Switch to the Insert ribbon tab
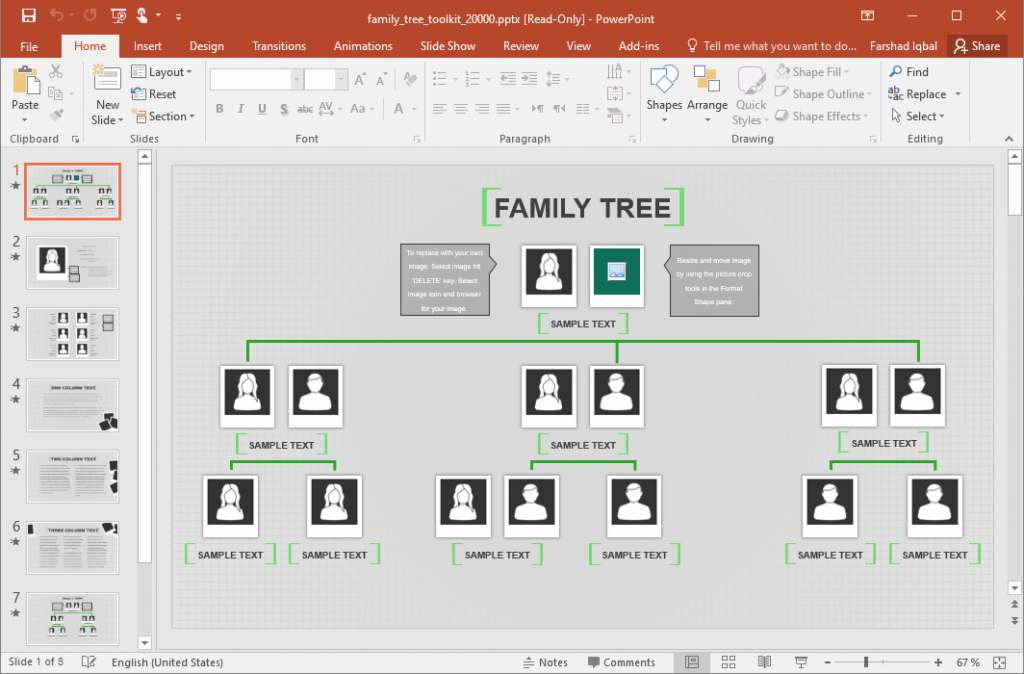Screen dimensions: 1024x674 tap(147, 45)
